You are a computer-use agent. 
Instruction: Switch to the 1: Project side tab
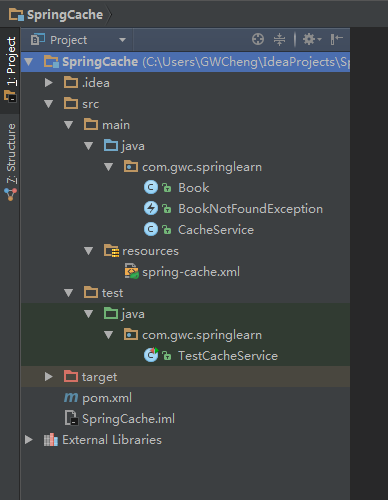pyautogui.click(x=10, y=70)
